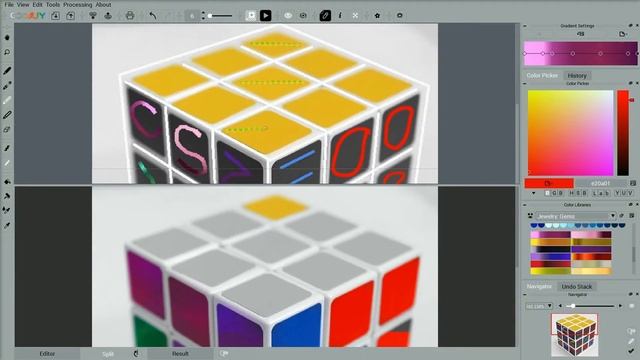Screen dimensions: 640x360
Task: Open the Edit menu
Action: pos(37,4)
